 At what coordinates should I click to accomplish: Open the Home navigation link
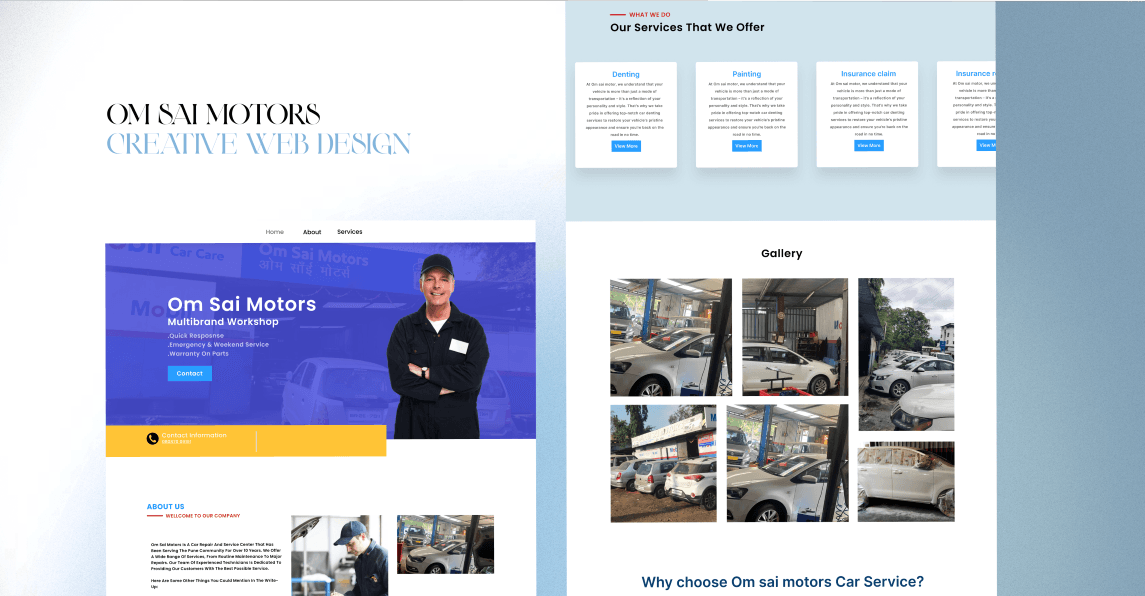point(274,232)
